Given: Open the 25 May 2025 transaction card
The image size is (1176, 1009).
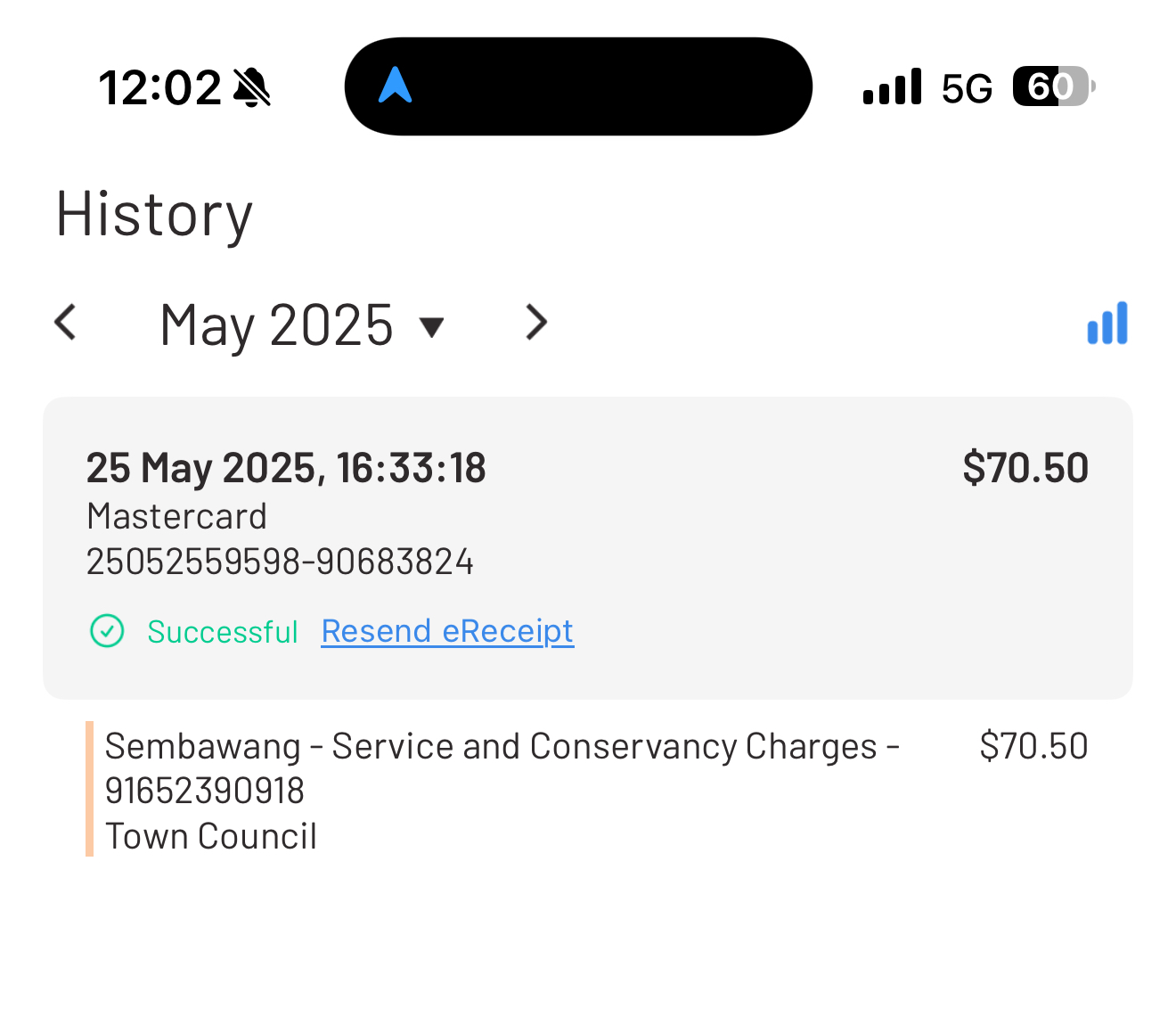Looking at the screenshot, I should point(588,548).
